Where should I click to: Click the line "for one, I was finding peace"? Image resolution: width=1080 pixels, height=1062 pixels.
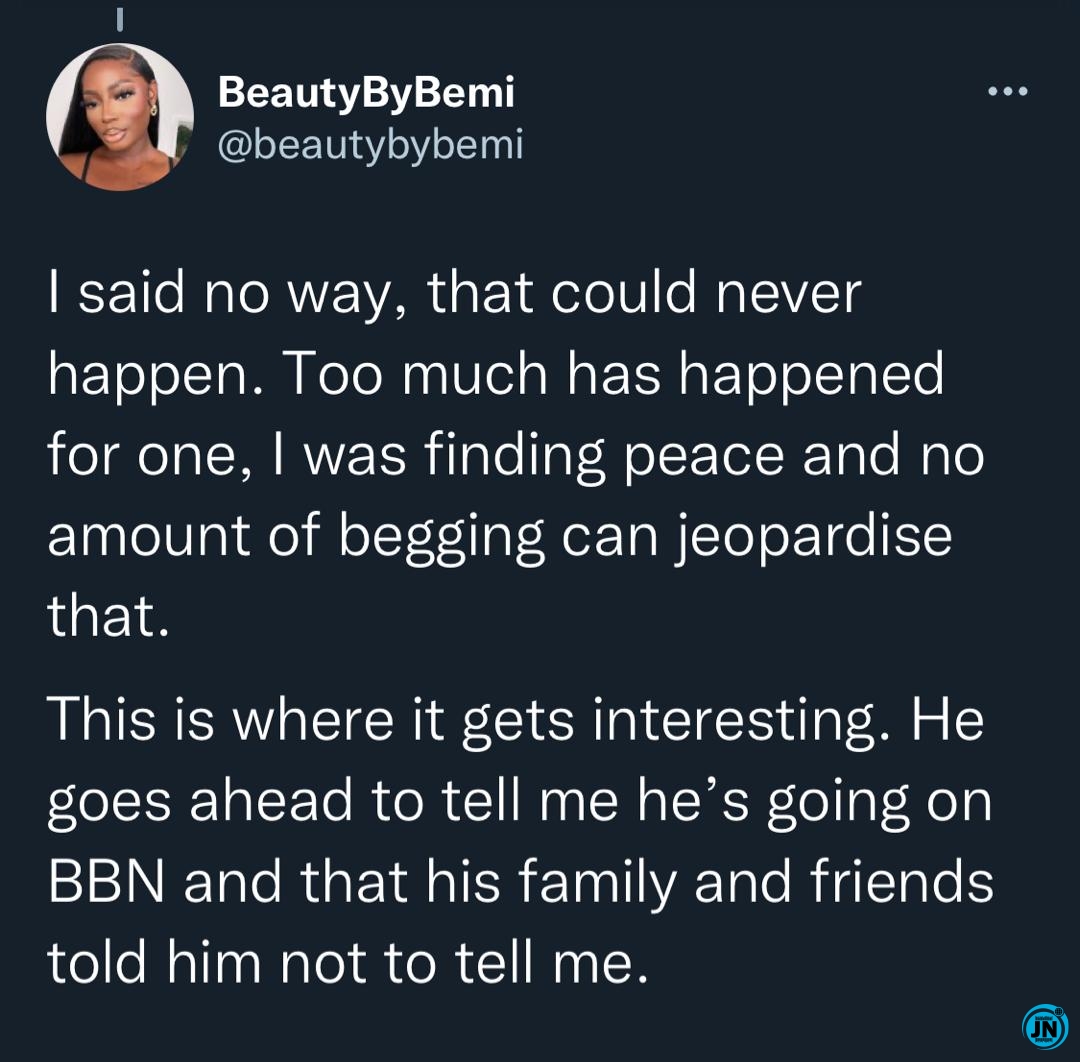[x=515, y=455]
